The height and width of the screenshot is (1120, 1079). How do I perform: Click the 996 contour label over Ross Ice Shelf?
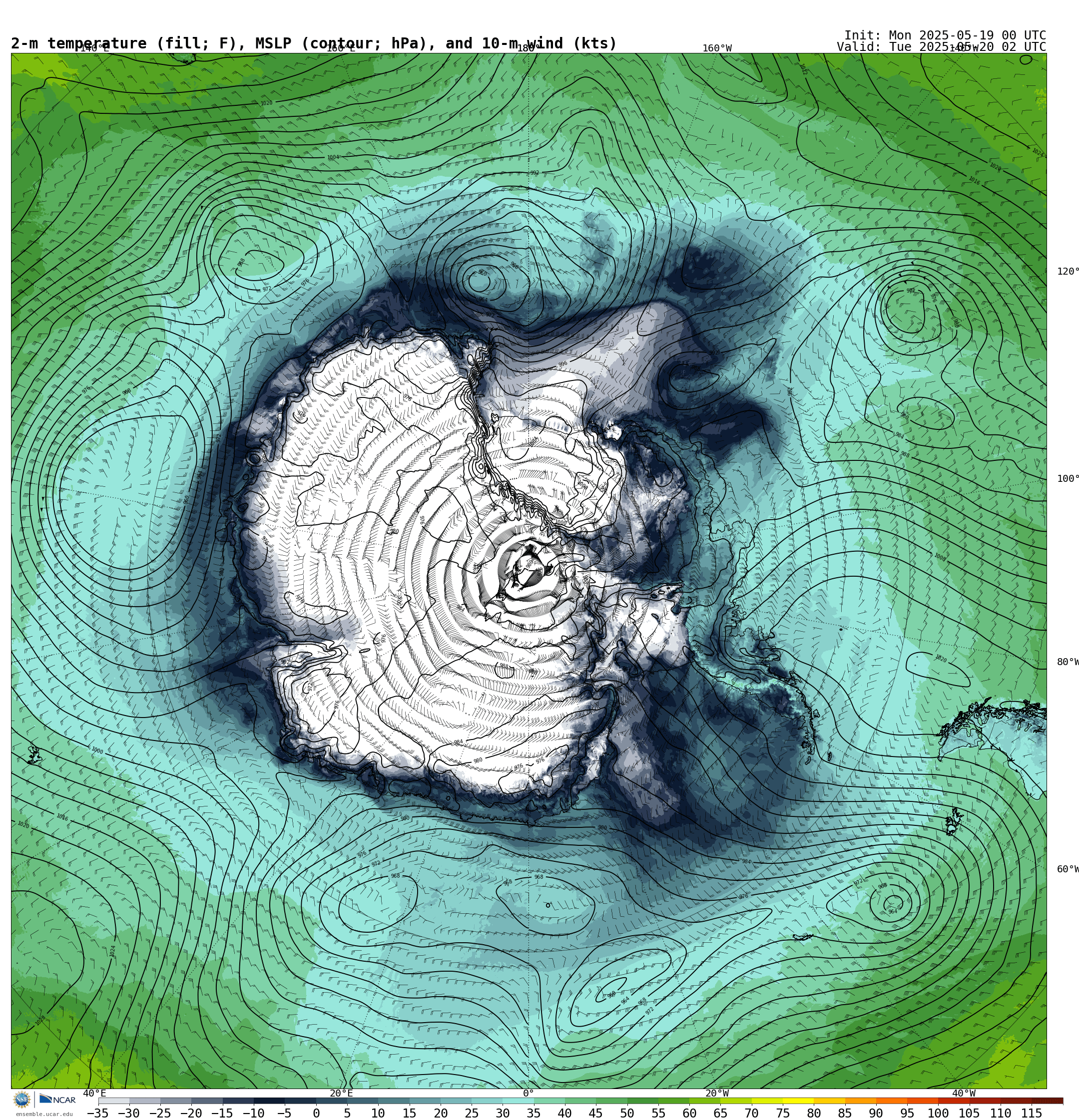tap(562, 364)
